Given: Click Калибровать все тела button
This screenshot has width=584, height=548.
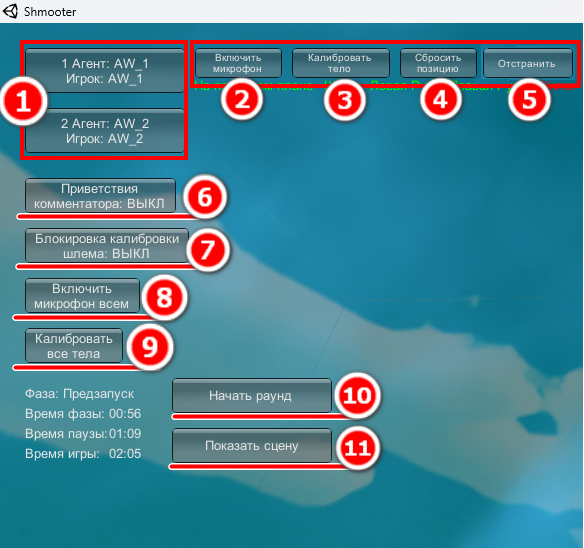Looking at the screenshot, I should click(74, 346).
